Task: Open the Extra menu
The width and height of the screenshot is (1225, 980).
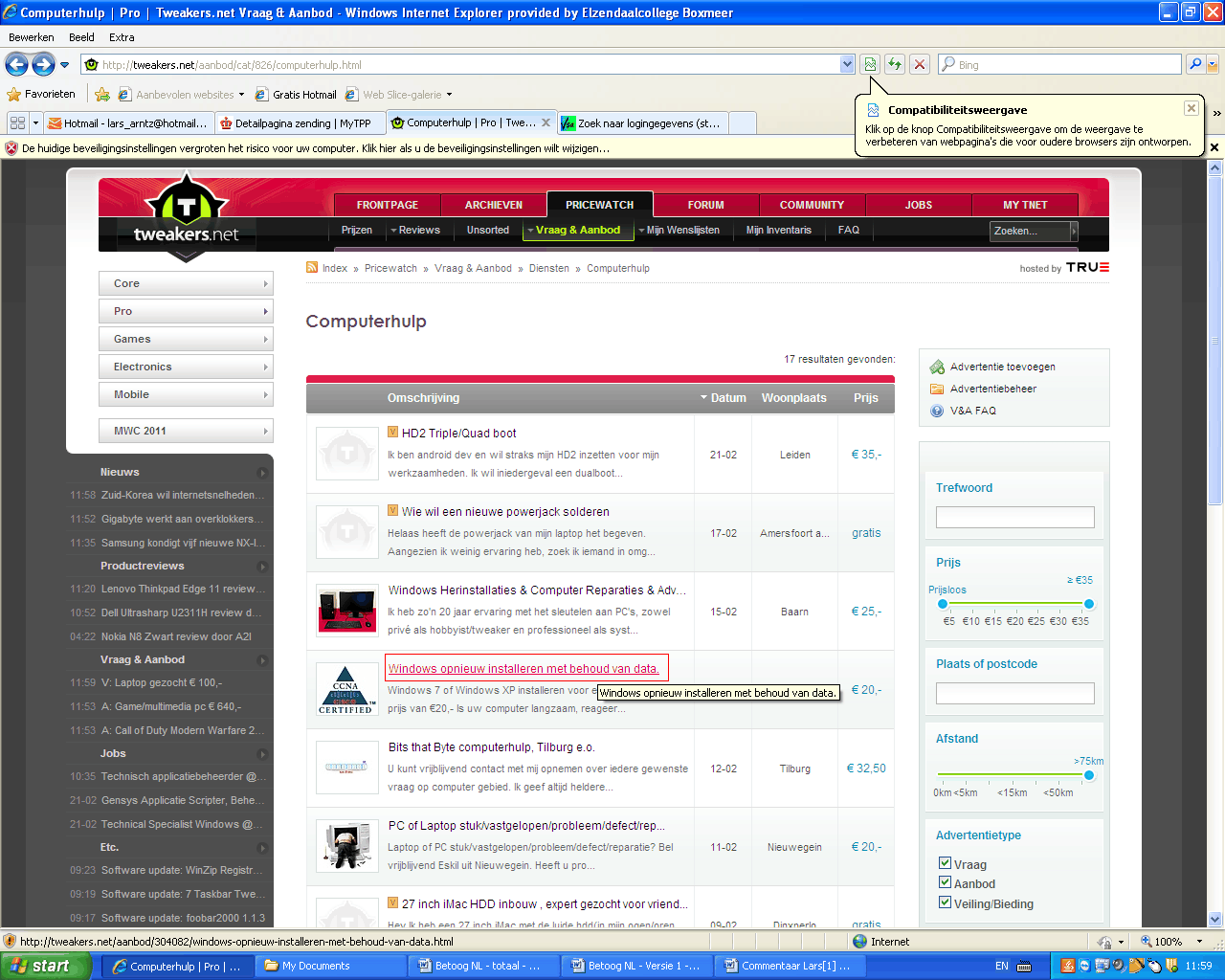Action: [x=122, y=37]
